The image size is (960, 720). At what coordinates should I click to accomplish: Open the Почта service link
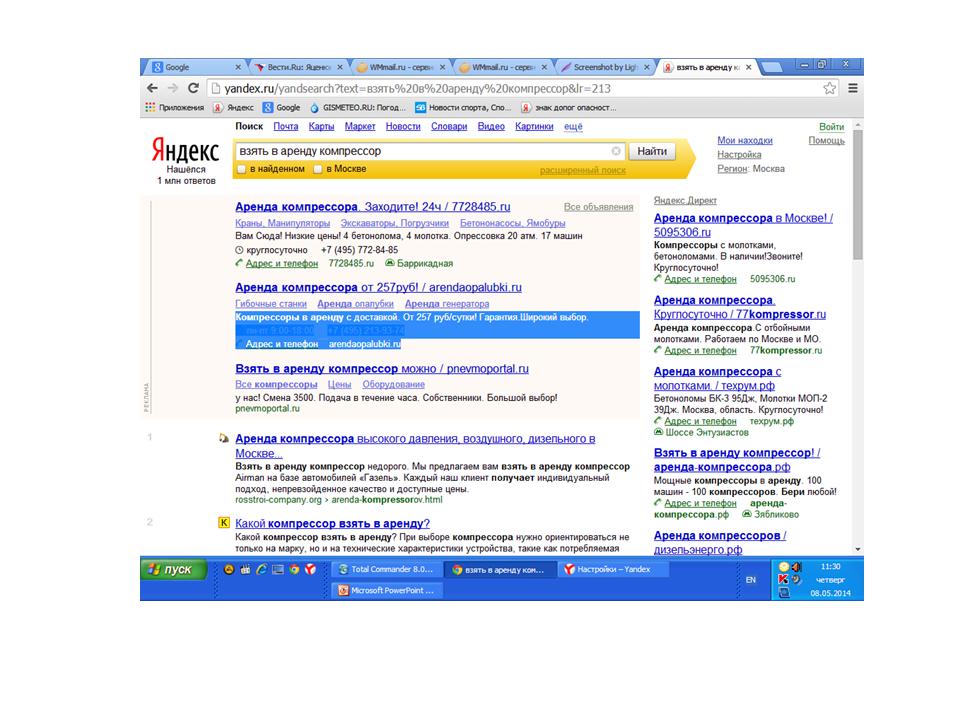(285, 126)
